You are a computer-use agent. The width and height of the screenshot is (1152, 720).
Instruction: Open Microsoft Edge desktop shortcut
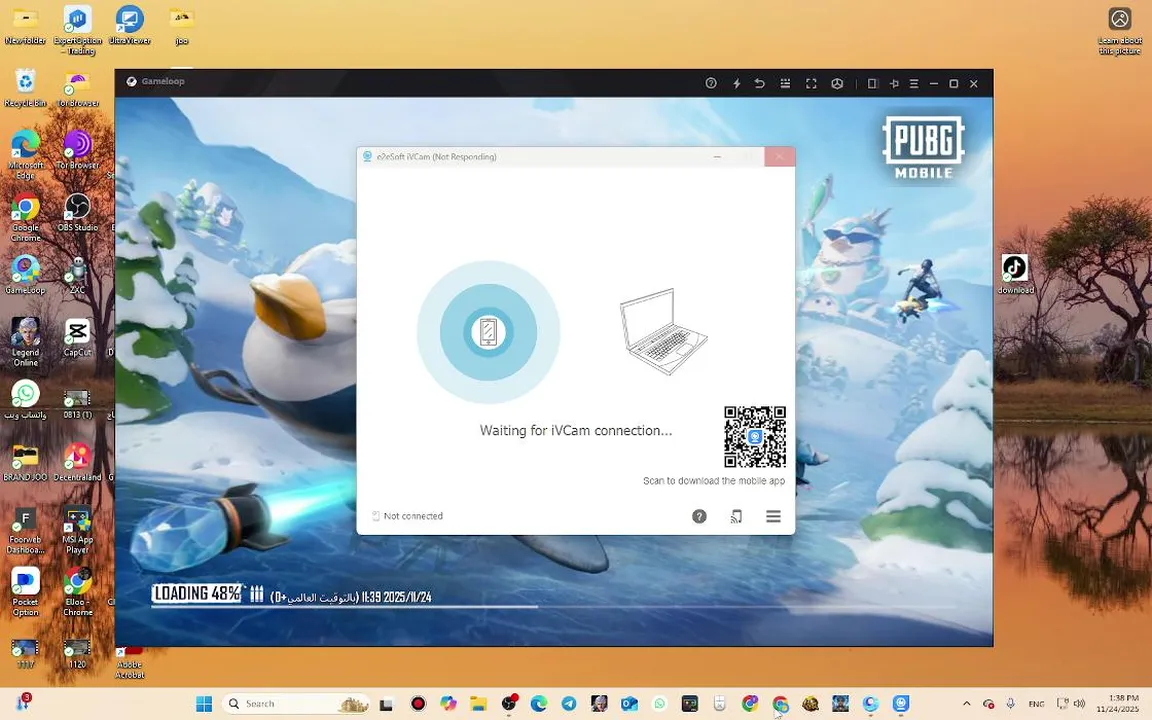coord(25,154)
